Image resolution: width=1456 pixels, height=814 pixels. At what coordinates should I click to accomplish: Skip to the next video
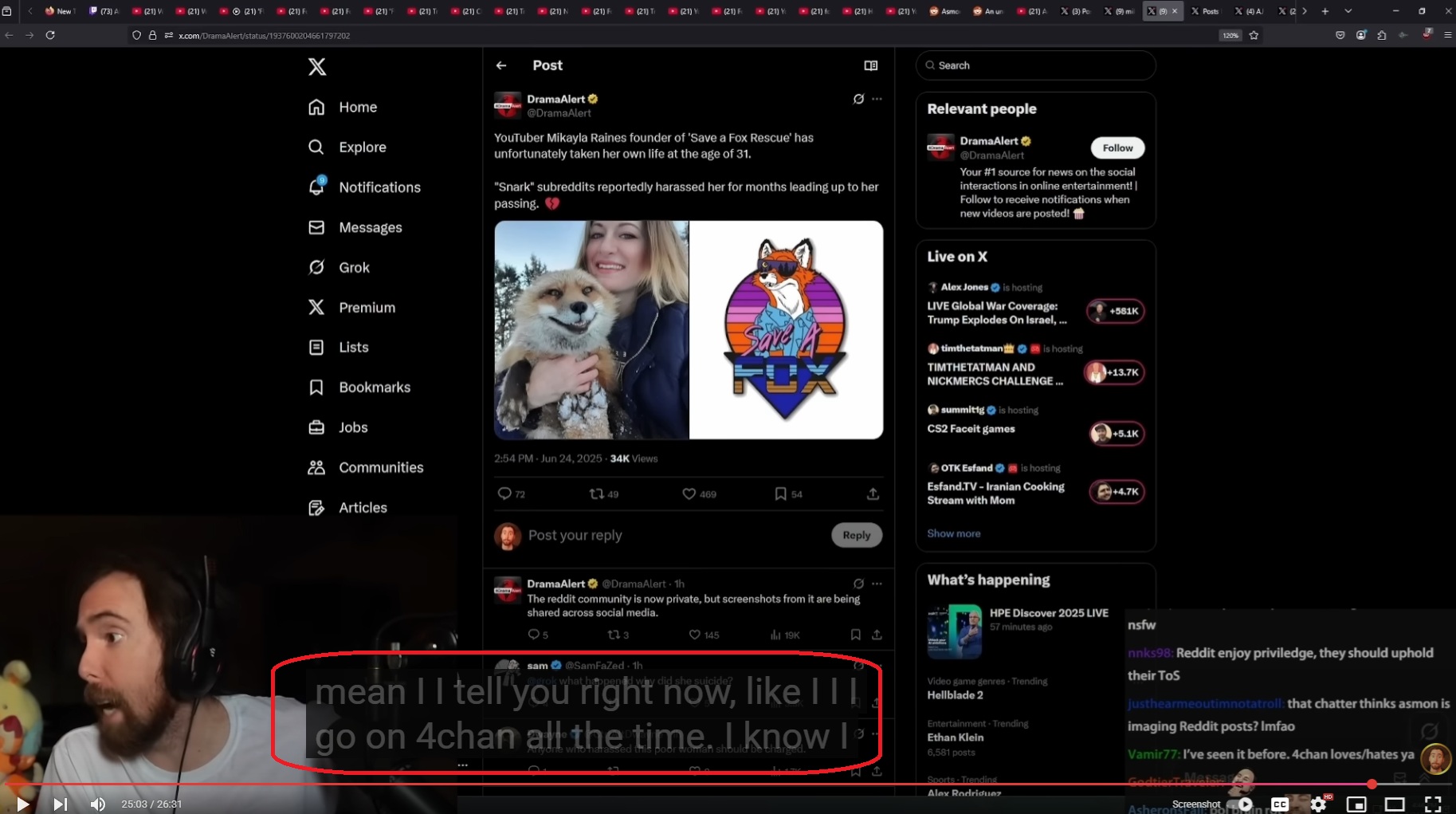[x=60, y=804]
